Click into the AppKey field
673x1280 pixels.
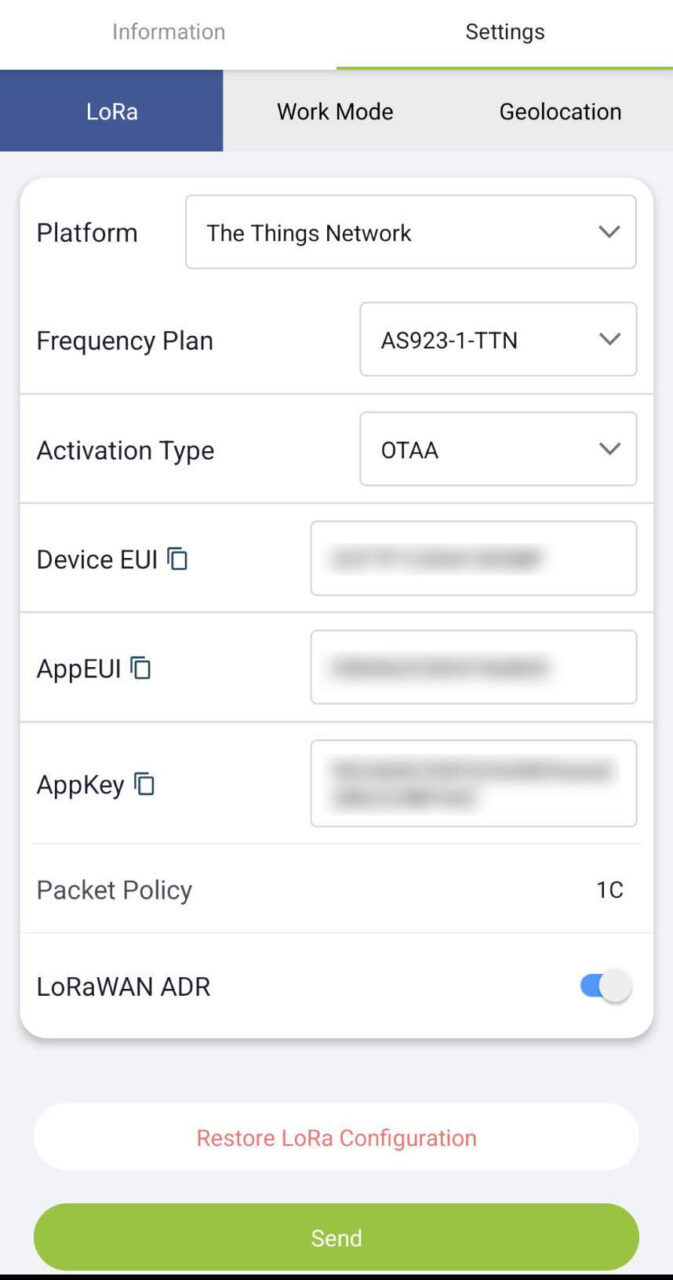[473, 784]
